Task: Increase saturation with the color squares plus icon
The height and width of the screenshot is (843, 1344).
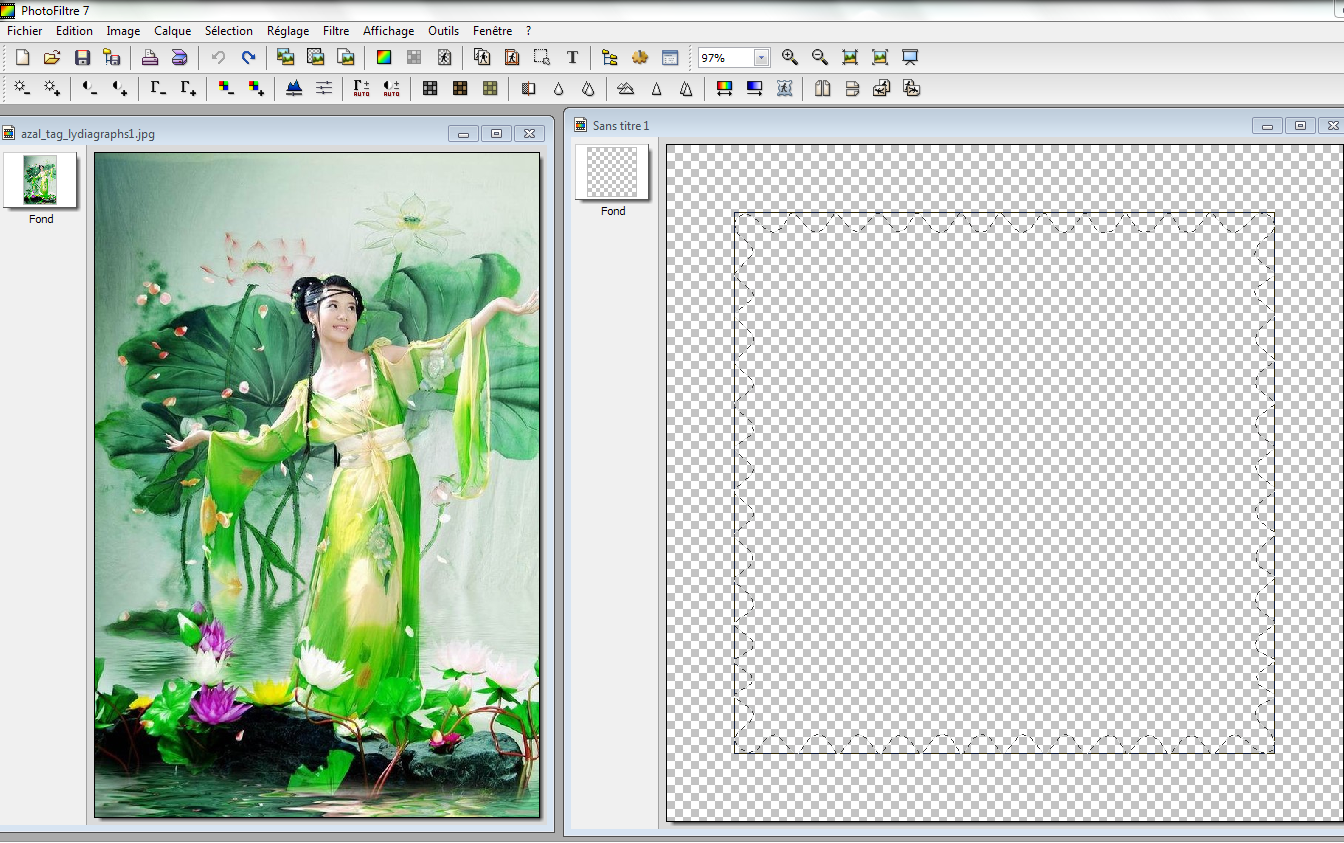Action: click(256, 89)
